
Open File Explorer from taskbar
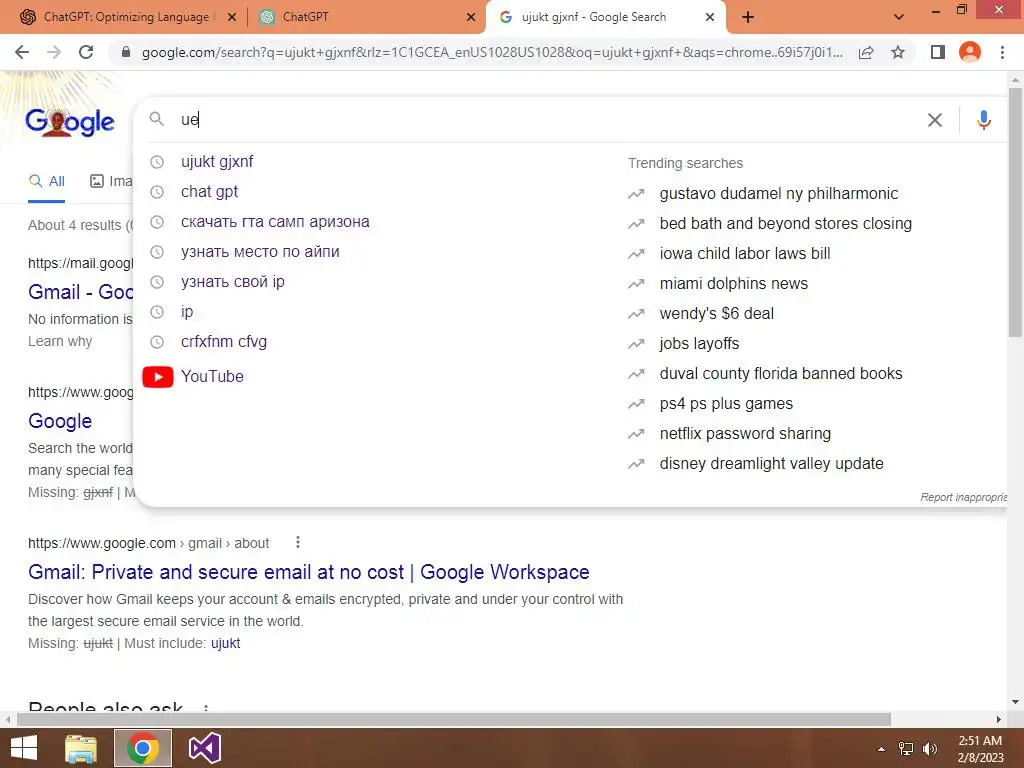pos(81,748)
